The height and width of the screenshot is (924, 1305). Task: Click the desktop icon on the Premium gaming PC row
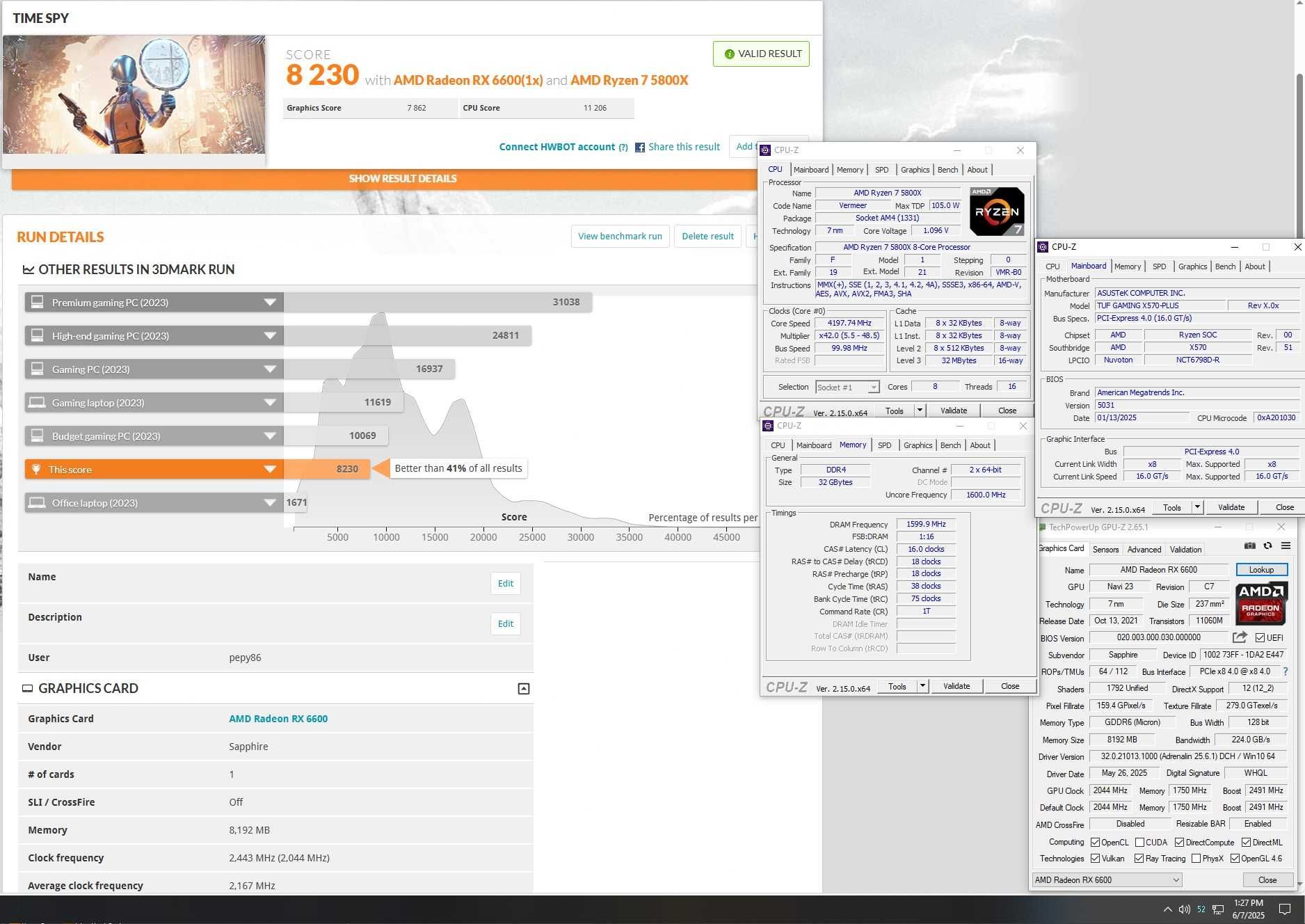coord(38,302)
